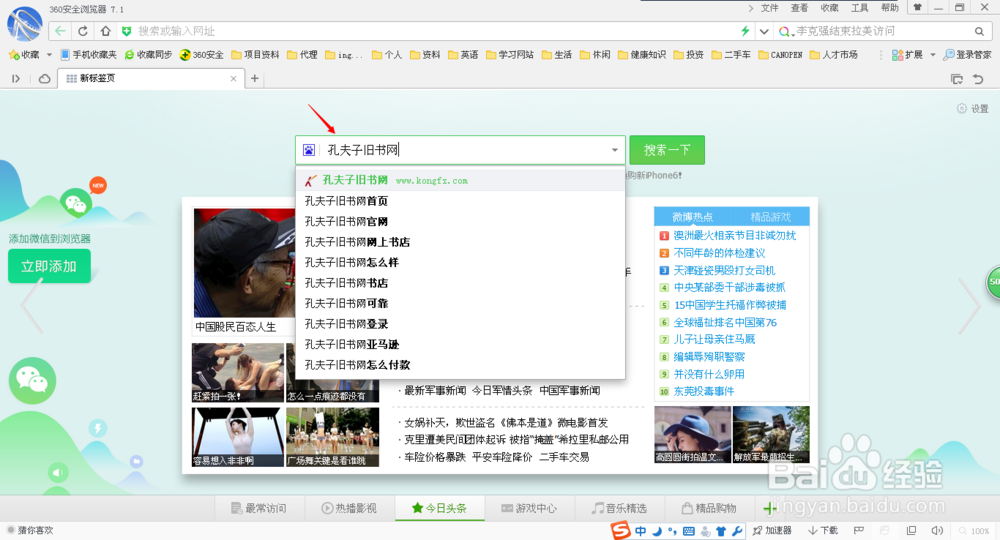Choose suggestion 孔夫子旧书网亚马逊
The height and width of the screenshot is (540, 1000).
[460, 344]
